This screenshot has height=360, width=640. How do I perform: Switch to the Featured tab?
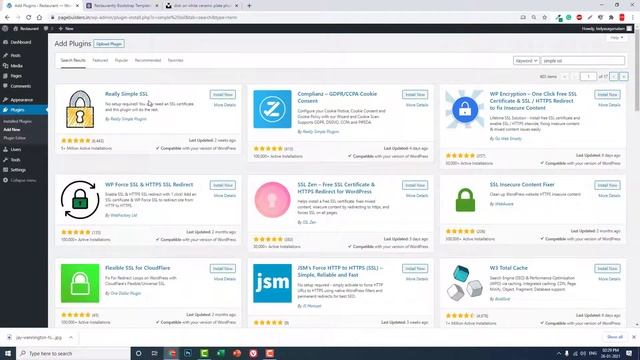[x=100, y=60]
